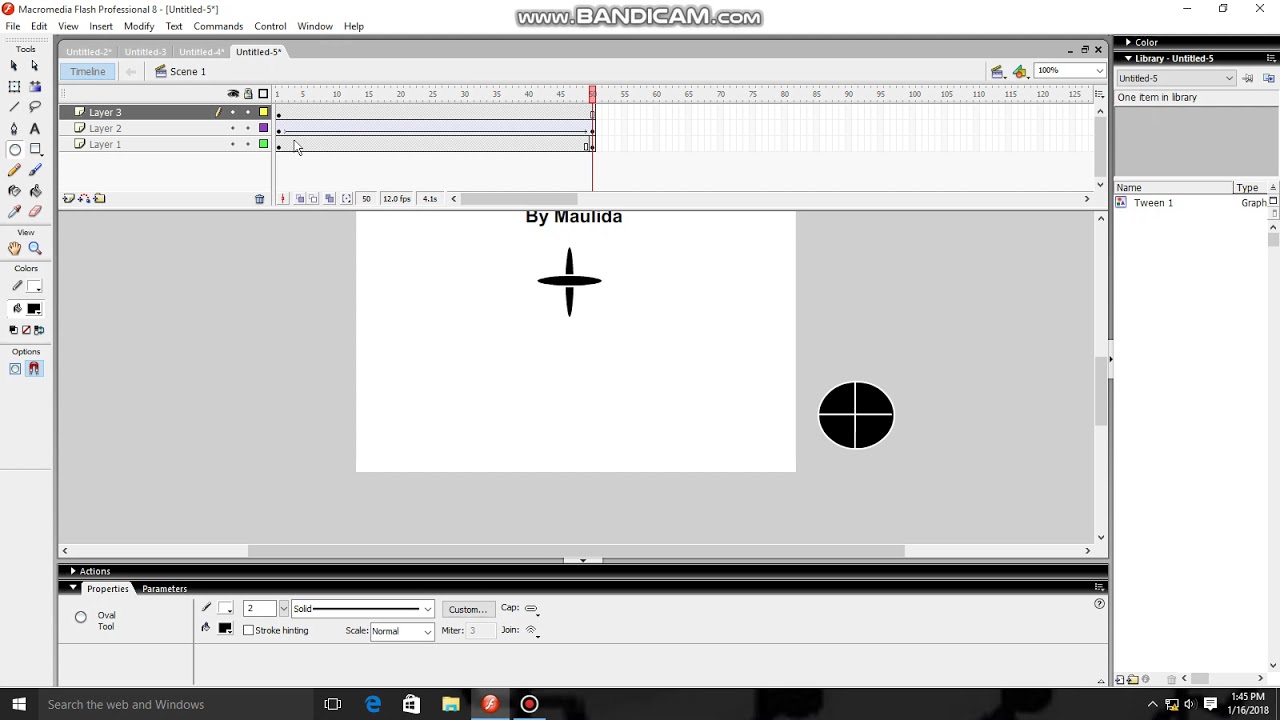
Task: Toggle Onion Skin Outlines
Action: (314, 199)
